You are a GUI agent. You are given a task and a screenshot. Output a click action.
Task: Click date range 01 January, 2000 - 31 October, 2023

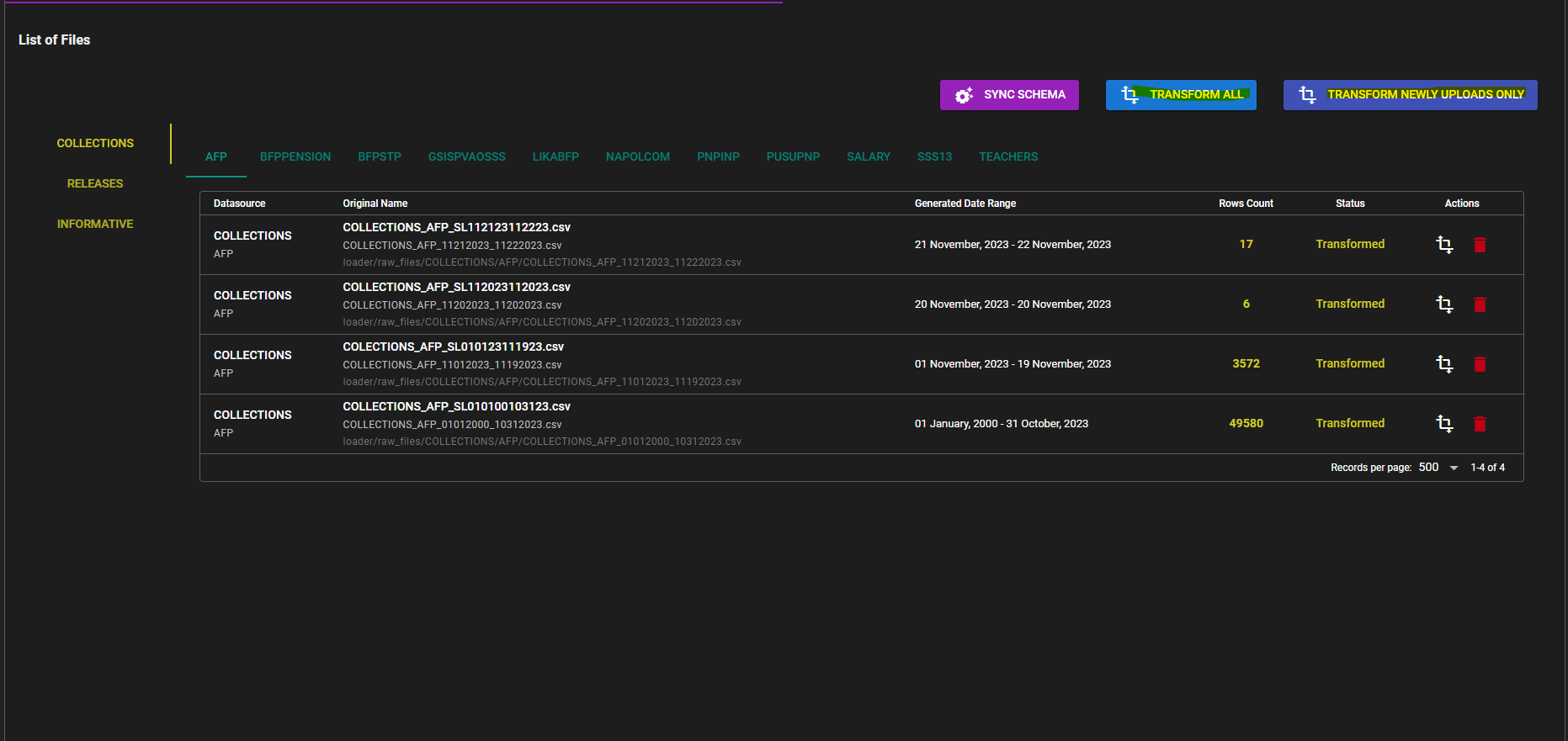click(1002, 424)
